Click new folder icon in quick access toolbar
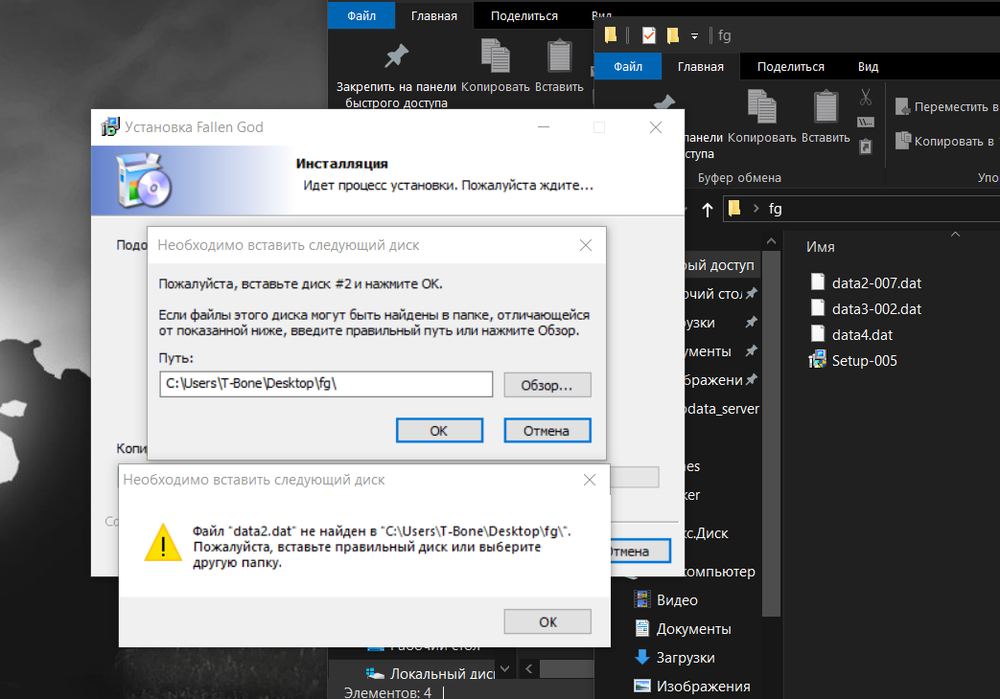The width and height of the screenshot is (1000, 699). coord(672,35)
